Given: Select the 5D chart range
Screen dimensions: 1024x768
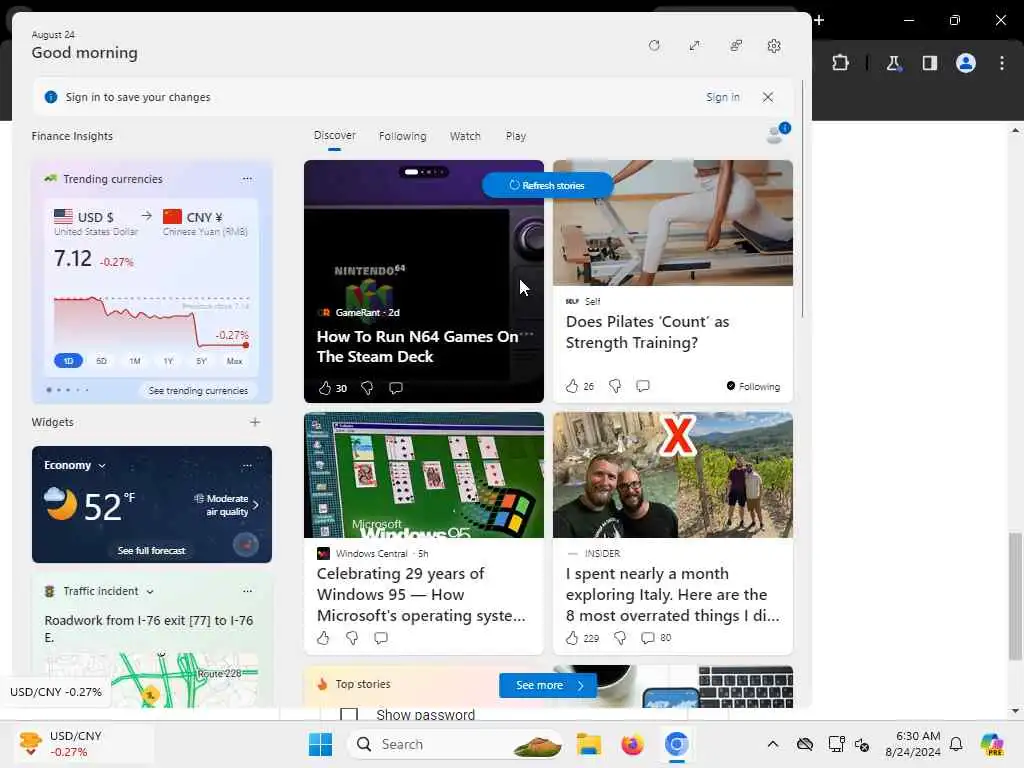Looking at the screenshot, I should [x=101, y=360].
